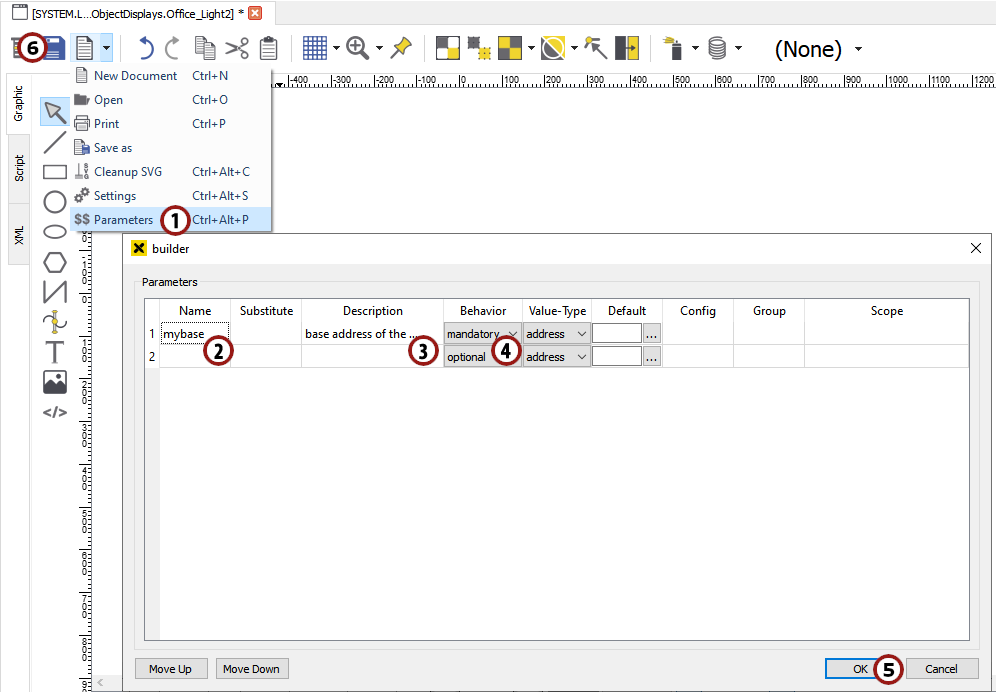Choose Cleanup SVG menu entry

(127, 172)
